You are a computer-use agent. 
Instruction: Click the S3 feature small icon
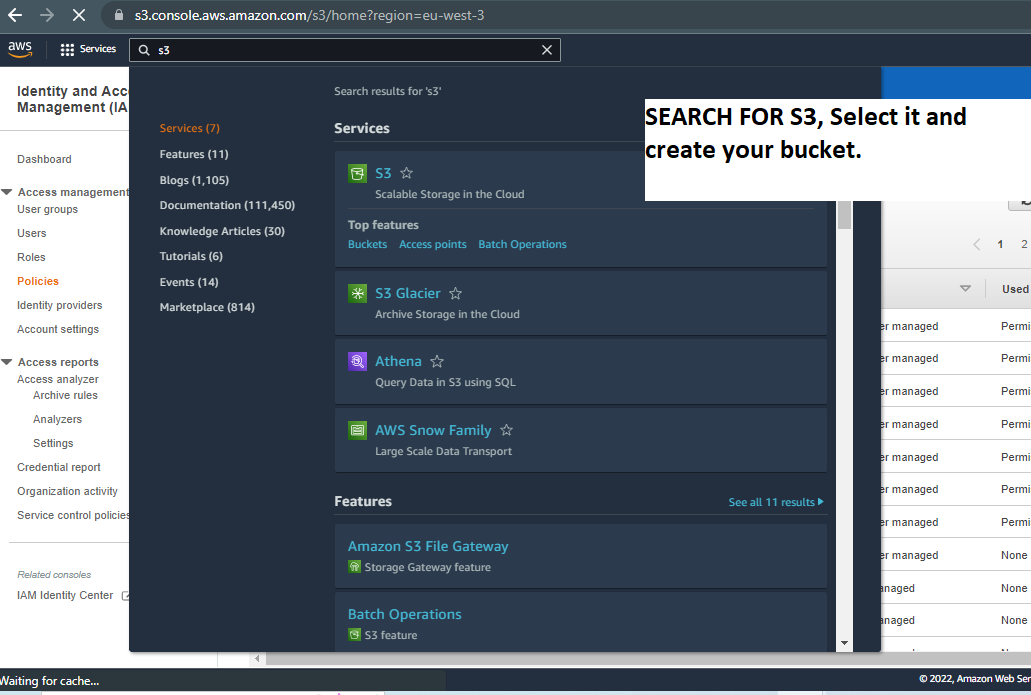point(354,635)
